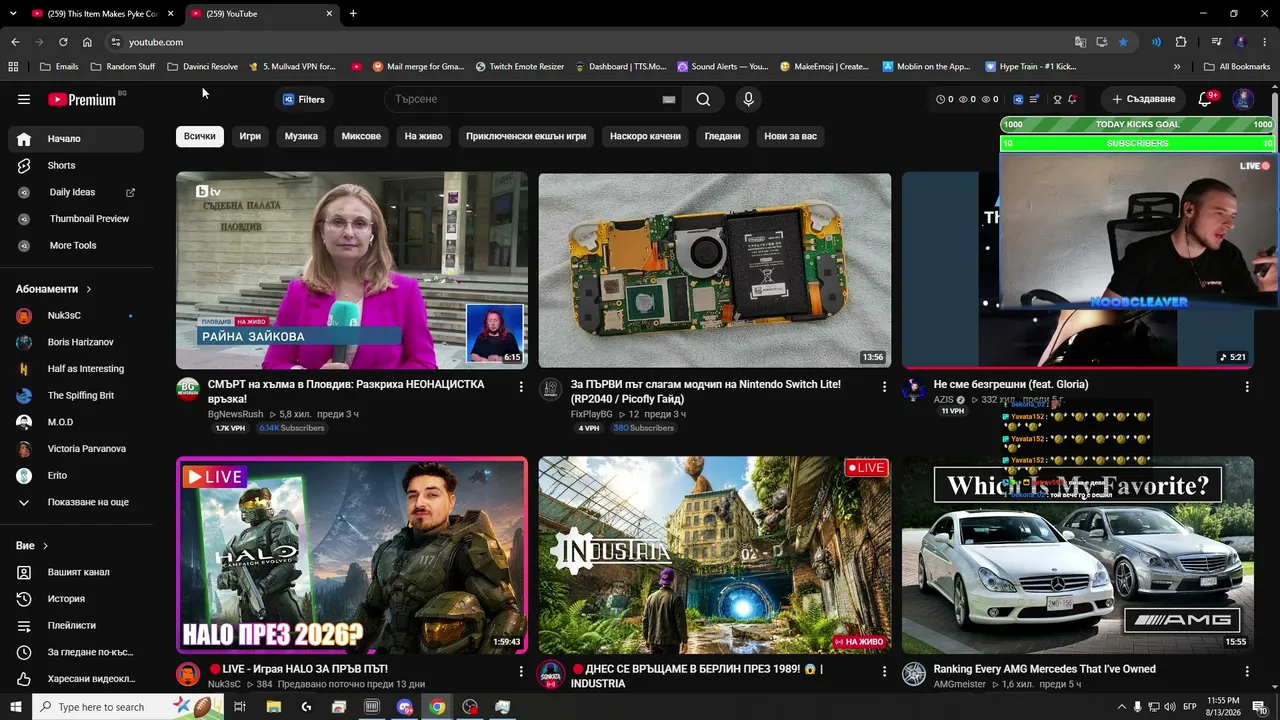
Task: Start voice search with the microphone
Action: [x=748, y=99]
